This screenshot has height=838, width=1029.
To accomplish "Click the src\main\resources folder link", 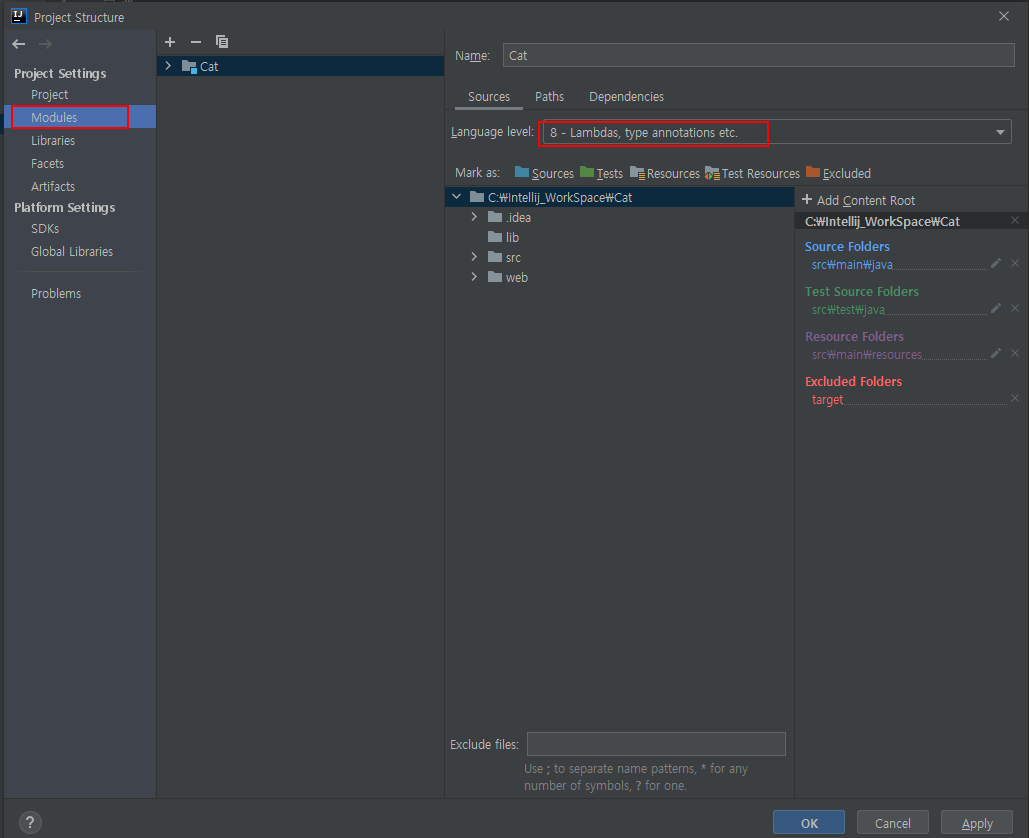I will (866, 354).
